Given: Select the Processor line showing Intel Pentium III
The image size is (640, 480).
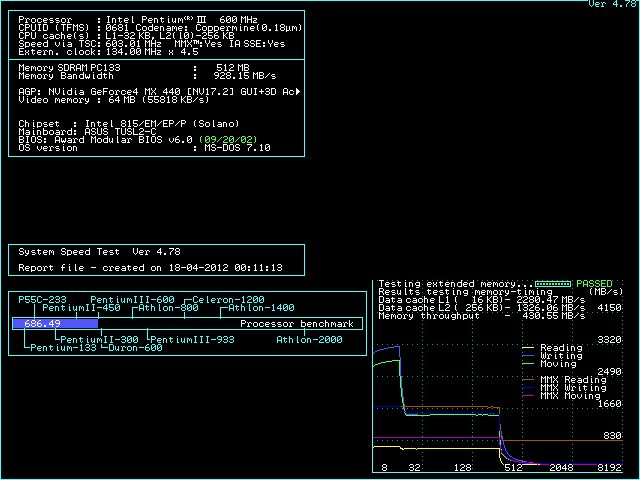Looking at the screenshot, I should point(138,20).
